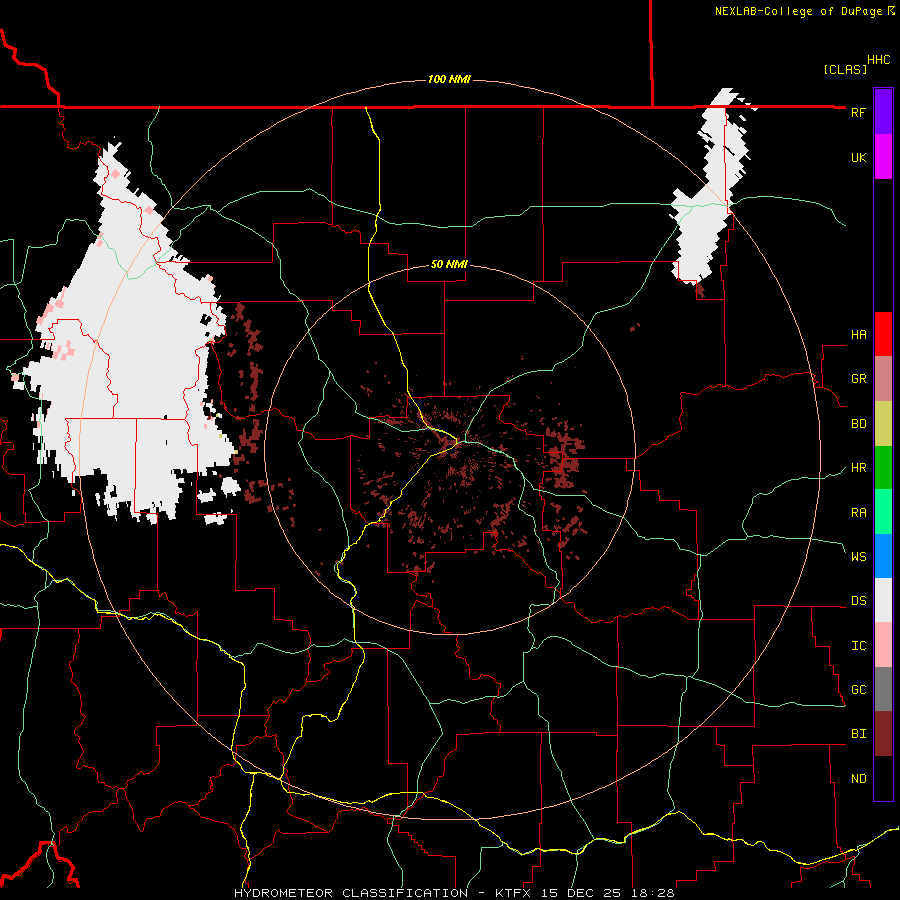Click the blue WS legend swatch

click(883, 556)
